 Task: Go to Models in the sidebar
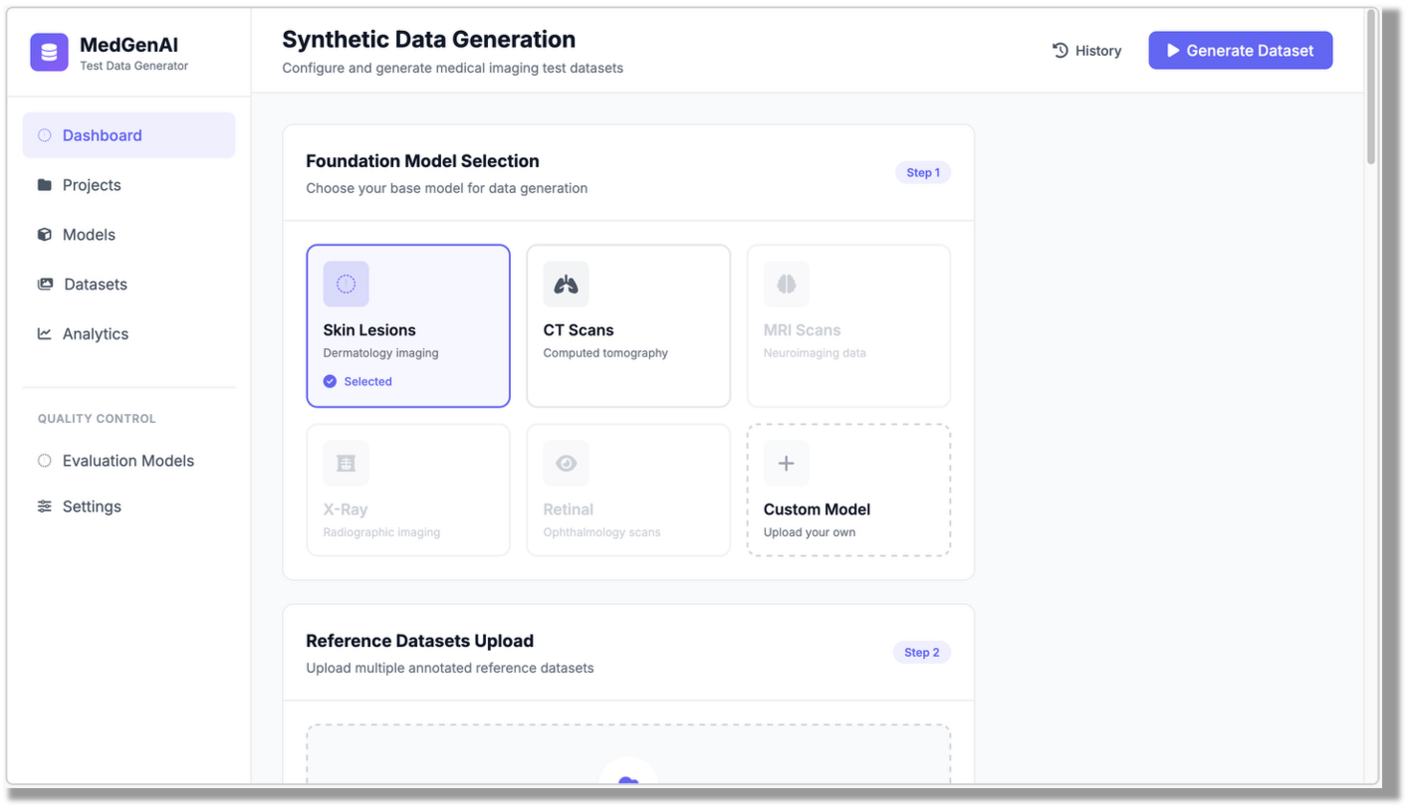89,235
